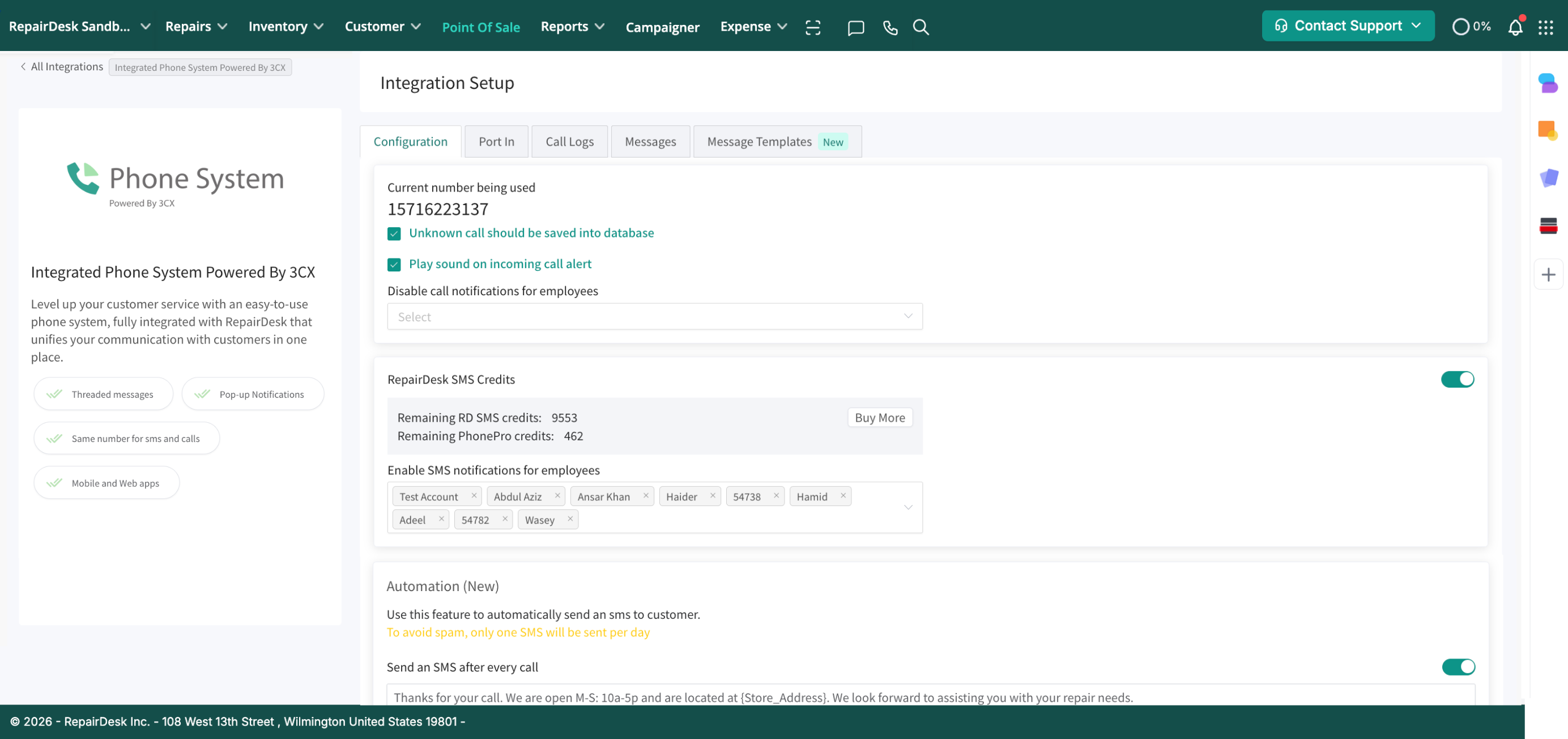Open the chat message icon in navbar
The image size is (1568, 739).
click(x=856, y=27)
